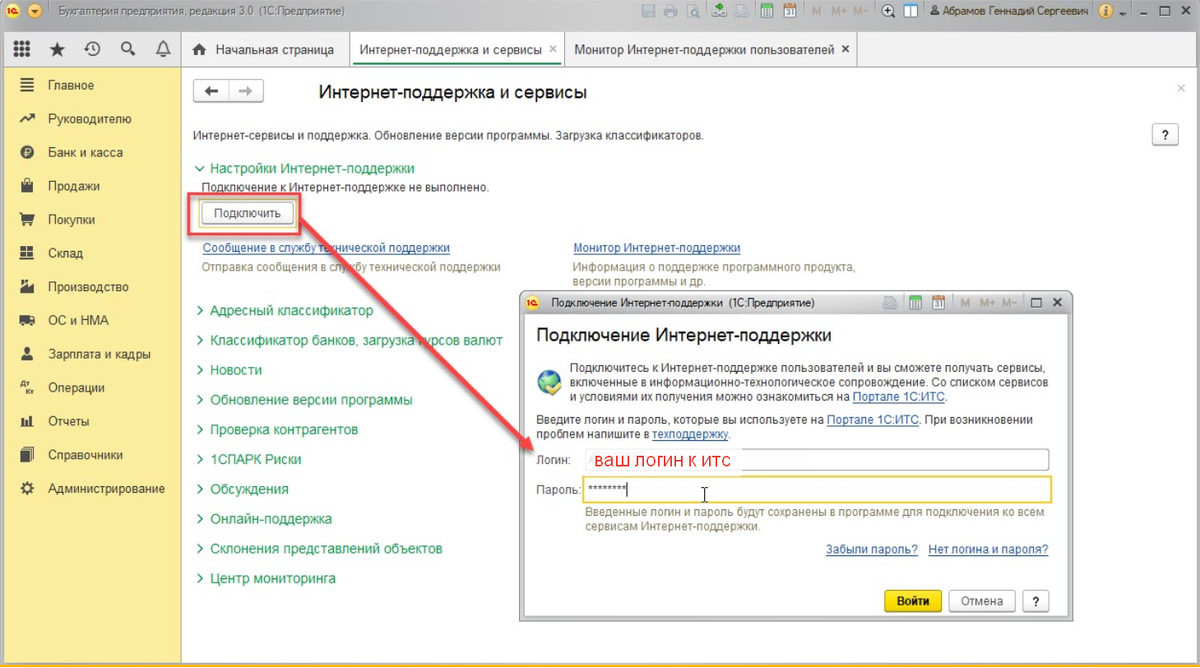The image size is (1200, 668).
Task: Click the 1C logo main menu dropdown
Action: (x=34, y=11)
